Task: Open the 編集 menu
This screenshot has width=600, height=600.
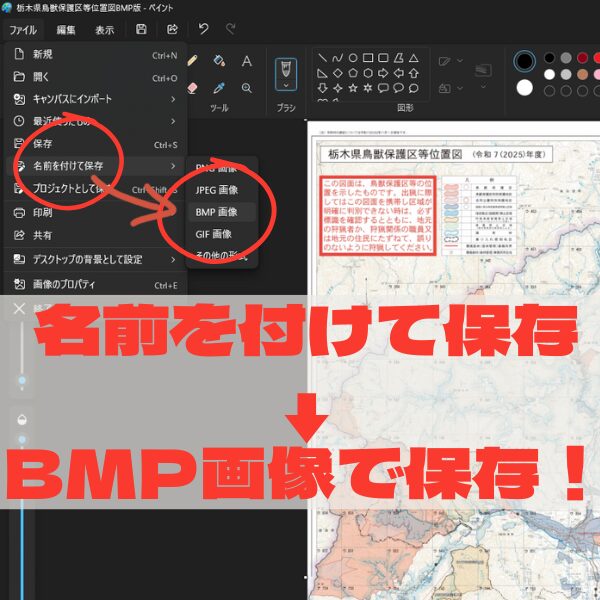Action: tap(66, 30)
